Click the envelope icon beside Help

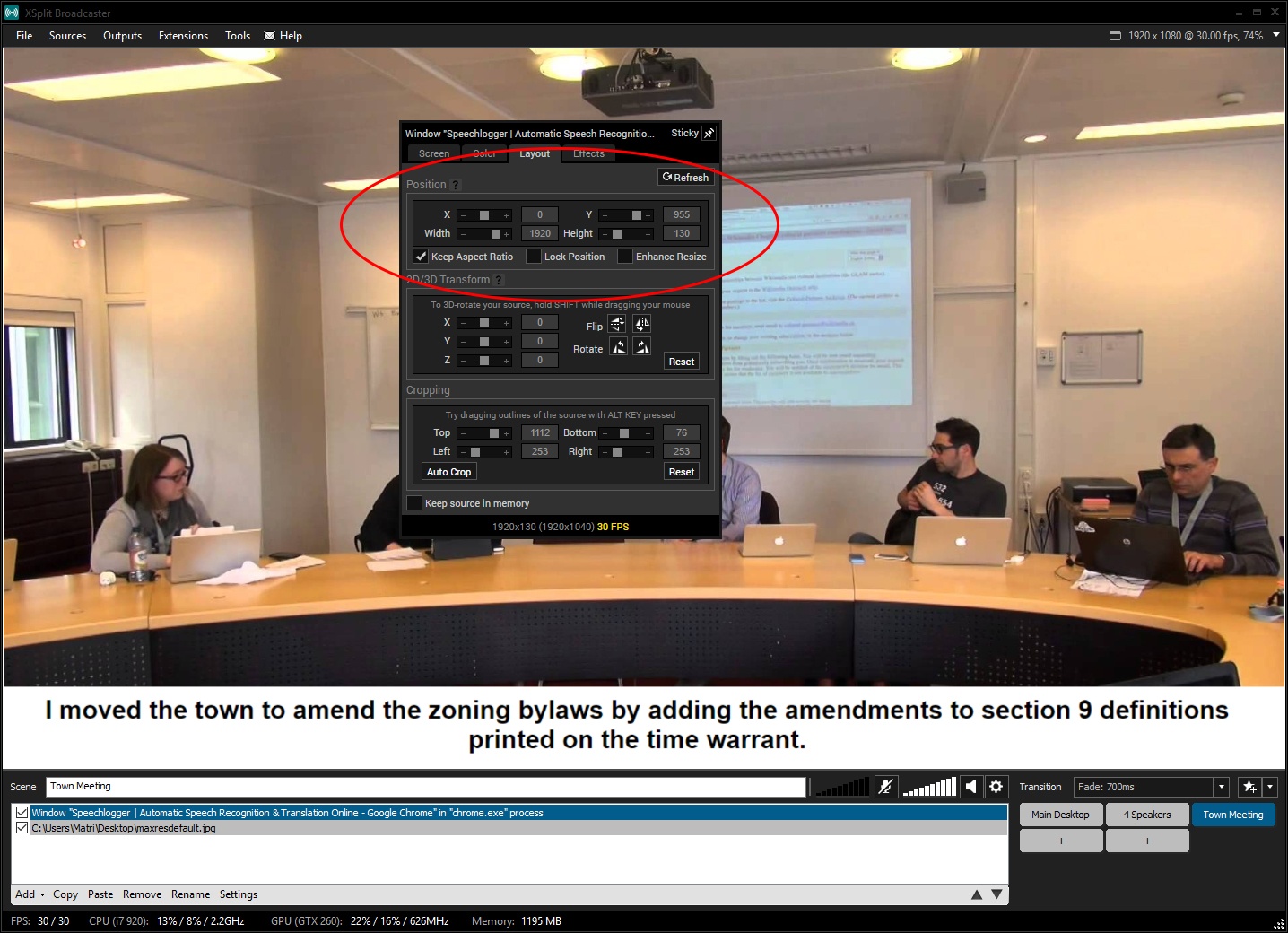[269, 36]
